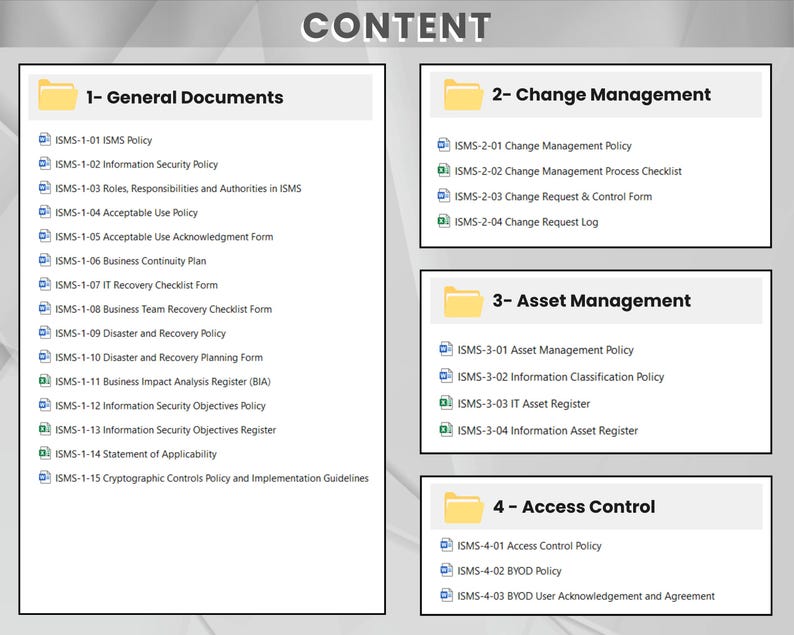794x635 pixels.
Task: Select ISMS-3-04 Information Asset Register
Action: click(548, 430)
